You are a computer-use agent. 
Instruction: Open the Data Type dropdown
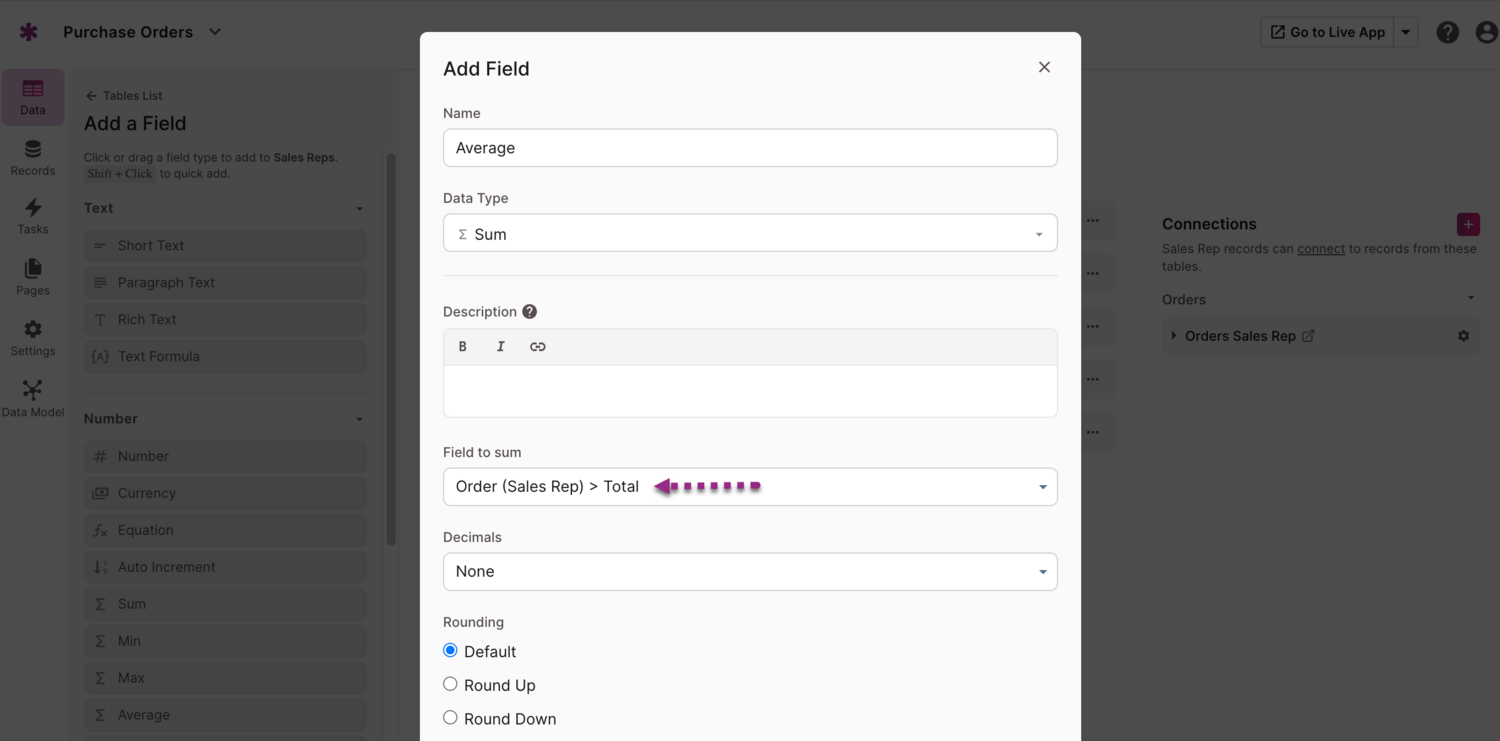tap(750, 234)
